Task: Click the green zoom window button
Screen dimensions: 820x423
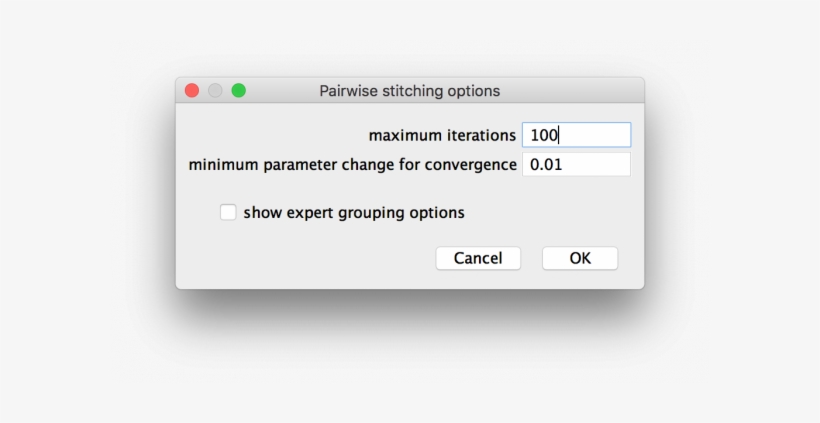Action: coord(239,91)
